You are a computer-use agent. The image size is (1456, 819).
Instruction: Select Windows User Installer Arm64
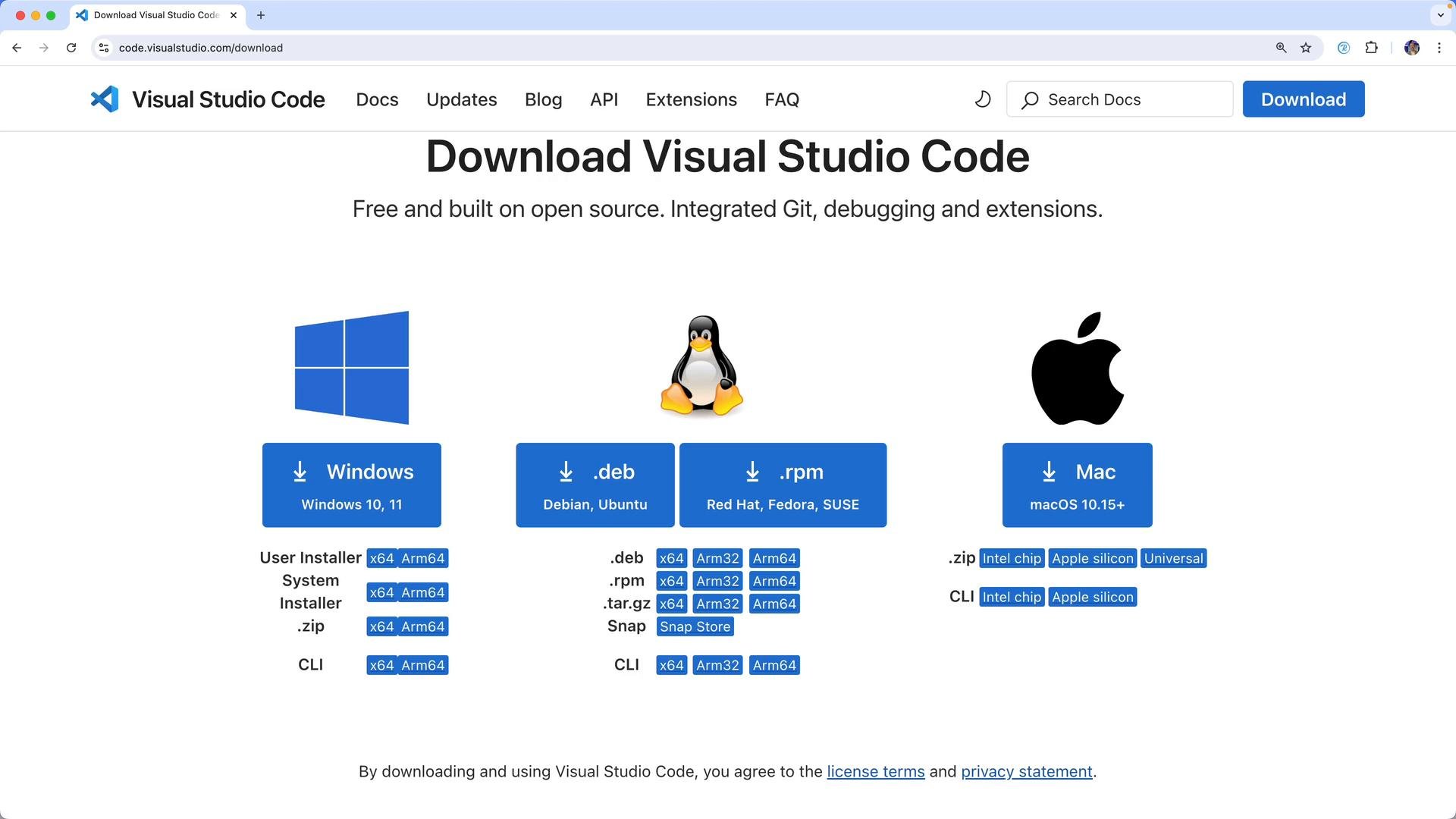(x=423, y=558)
